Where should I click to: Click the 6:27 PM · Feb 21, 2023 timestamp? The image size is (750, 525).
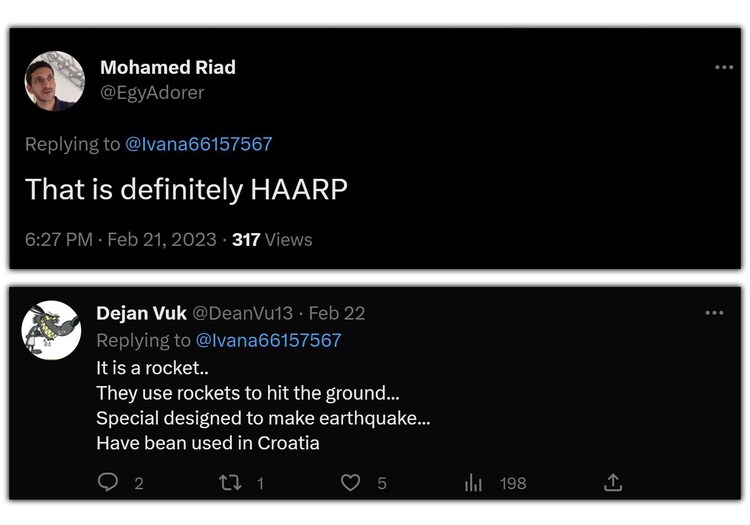[120, 239]
